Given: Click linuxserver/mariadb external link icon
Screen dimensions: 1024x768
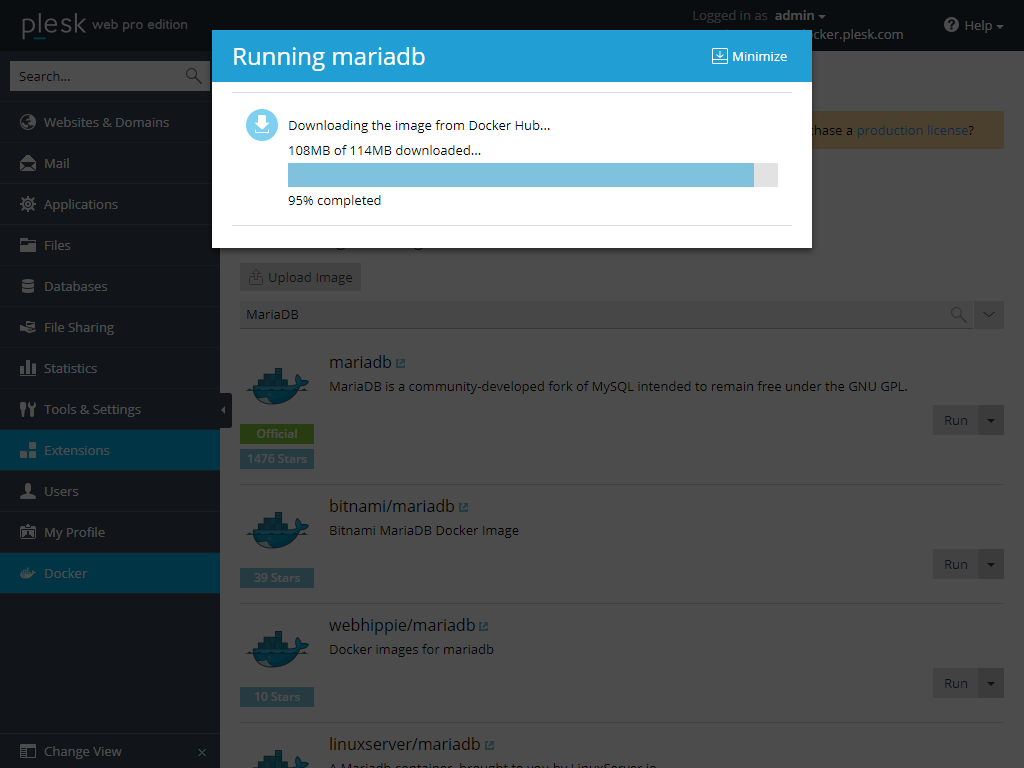Looking at the screenshot, I should coord(489,745).
